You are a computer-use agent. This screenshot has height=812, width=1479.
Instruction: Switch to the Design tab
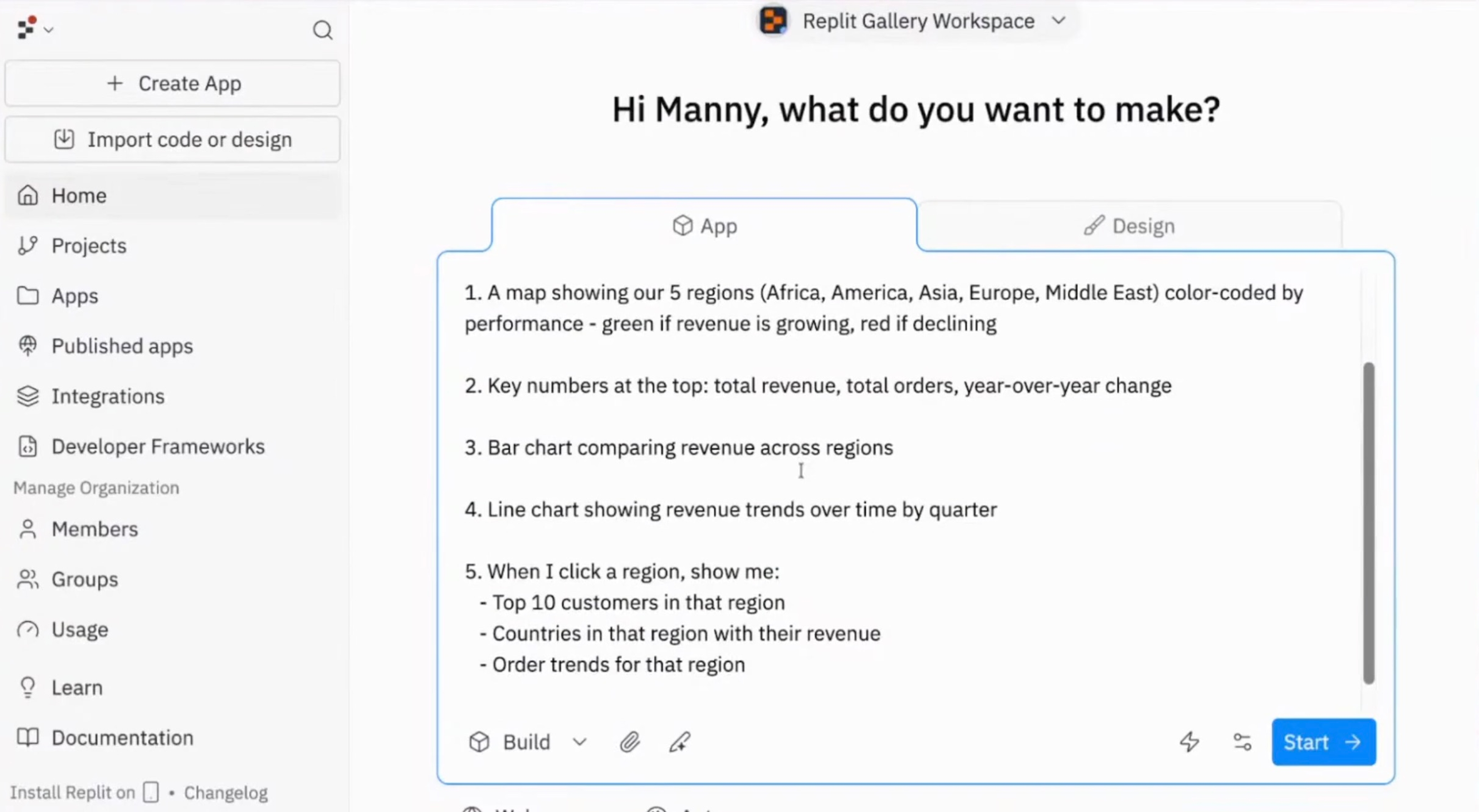(1129, 226)
